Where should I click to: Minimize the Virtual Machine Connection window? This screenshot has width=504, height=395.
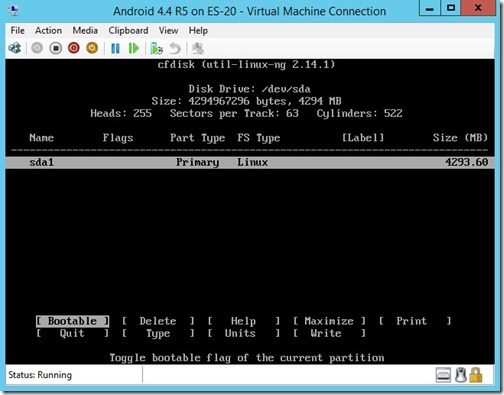point(429,8)
